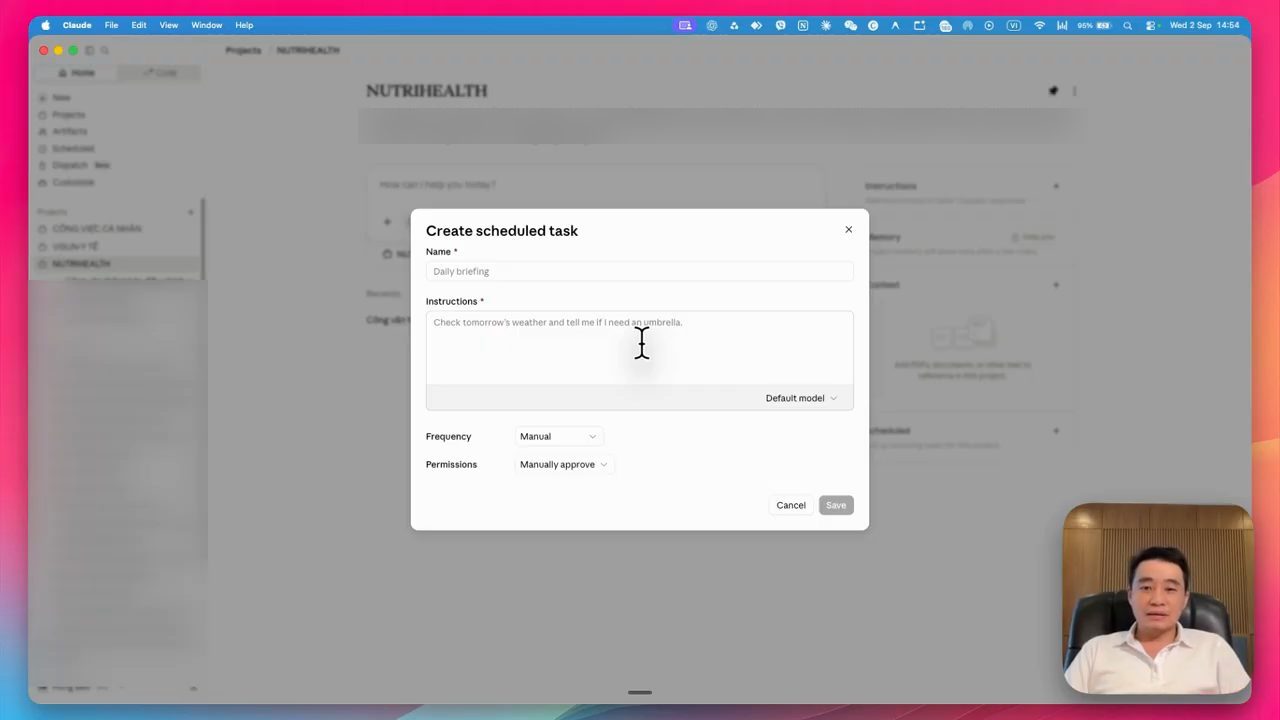1280x720 pixels.
Task: Toggle the sidebar icon in Claude title bar
Action: click(89, 50)
